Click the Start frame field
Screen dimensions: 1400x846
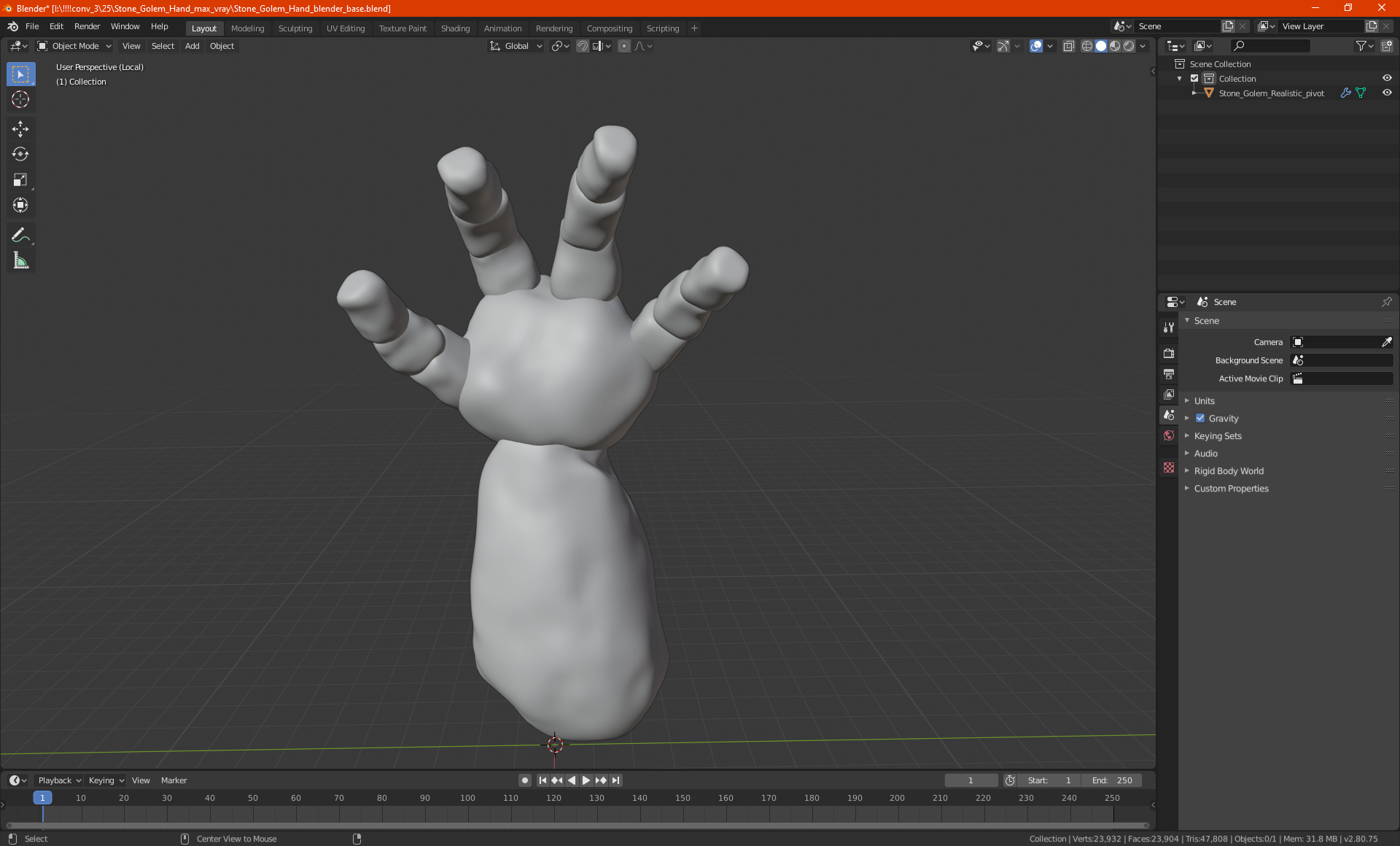pyautogui.click(x=1049, y=780)
